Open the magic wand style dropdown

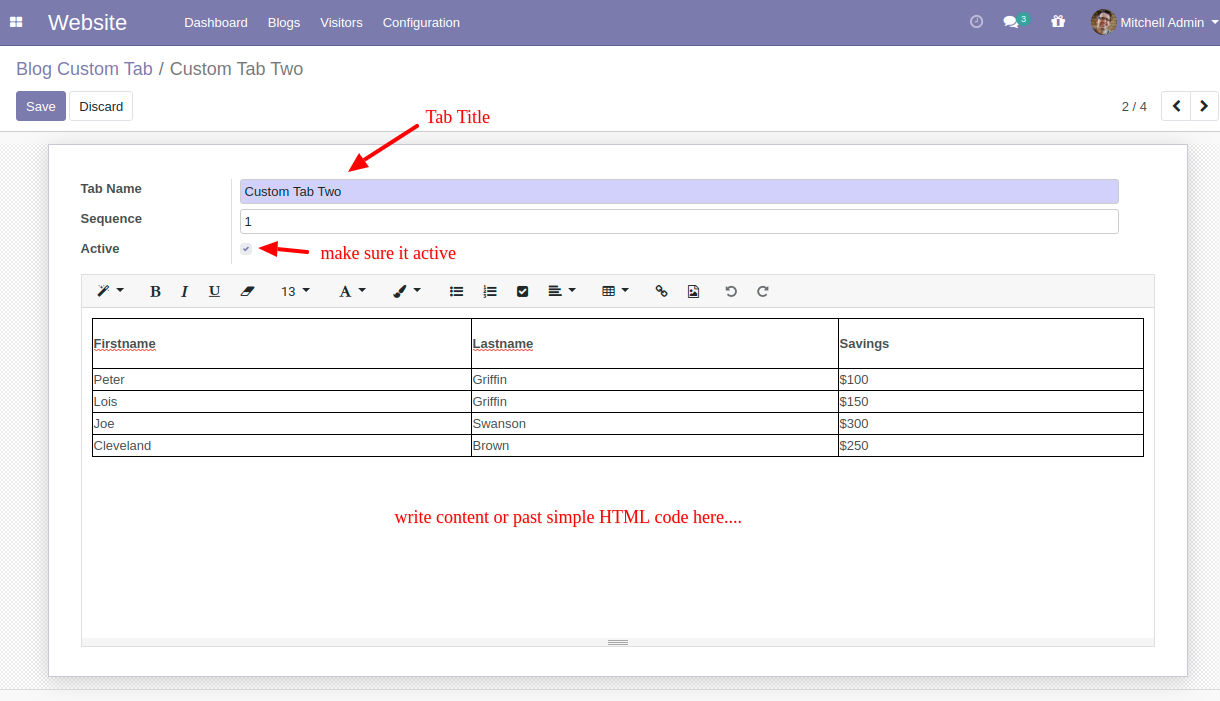coord(109,291)
